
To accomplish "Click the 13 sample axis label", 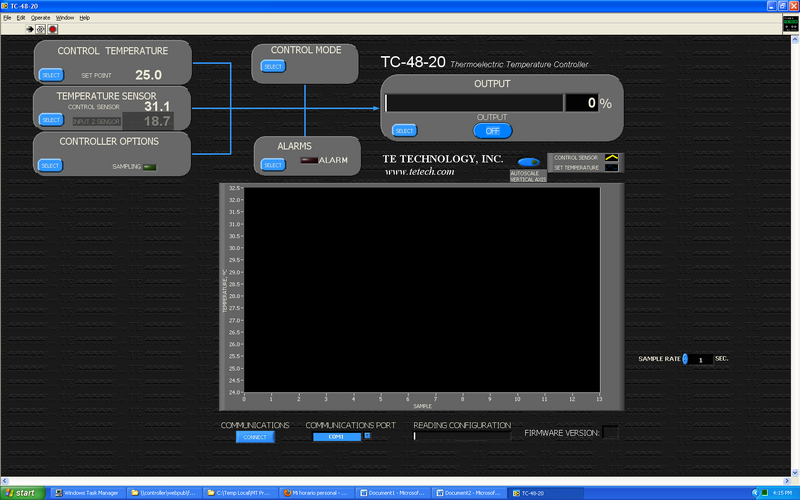I will coord(599,399).
